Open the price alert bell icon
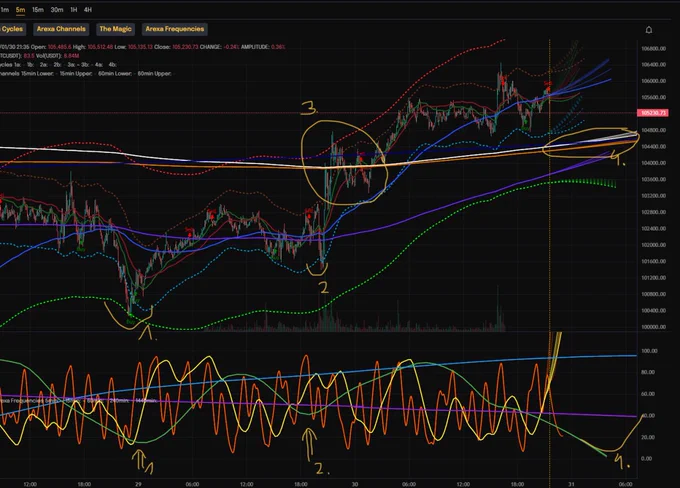 click(649, 29)
